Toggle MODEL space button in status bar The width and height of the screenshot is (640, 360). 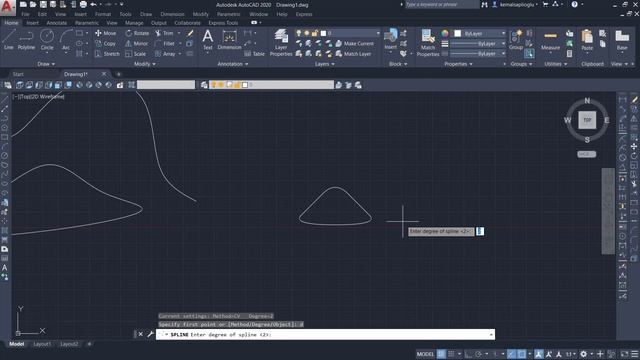425,354
